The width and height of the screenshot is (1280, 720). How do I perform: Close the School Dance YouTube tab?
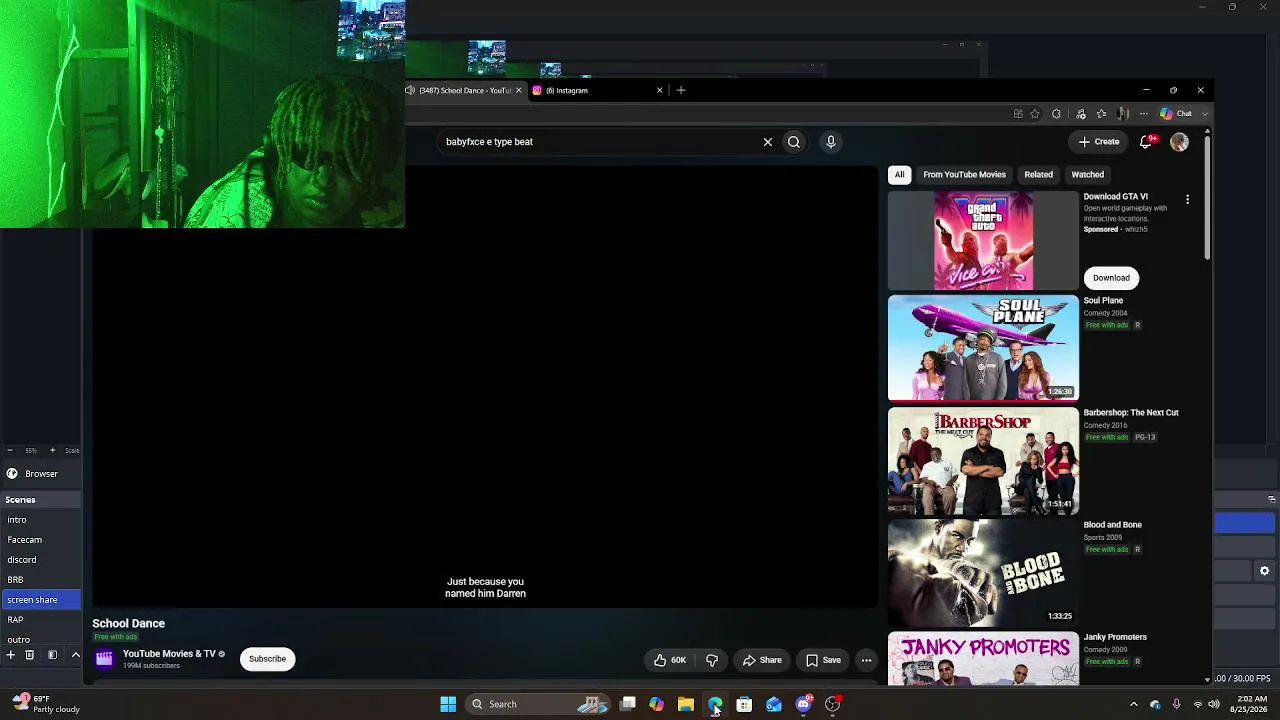(x=518, y=90)
